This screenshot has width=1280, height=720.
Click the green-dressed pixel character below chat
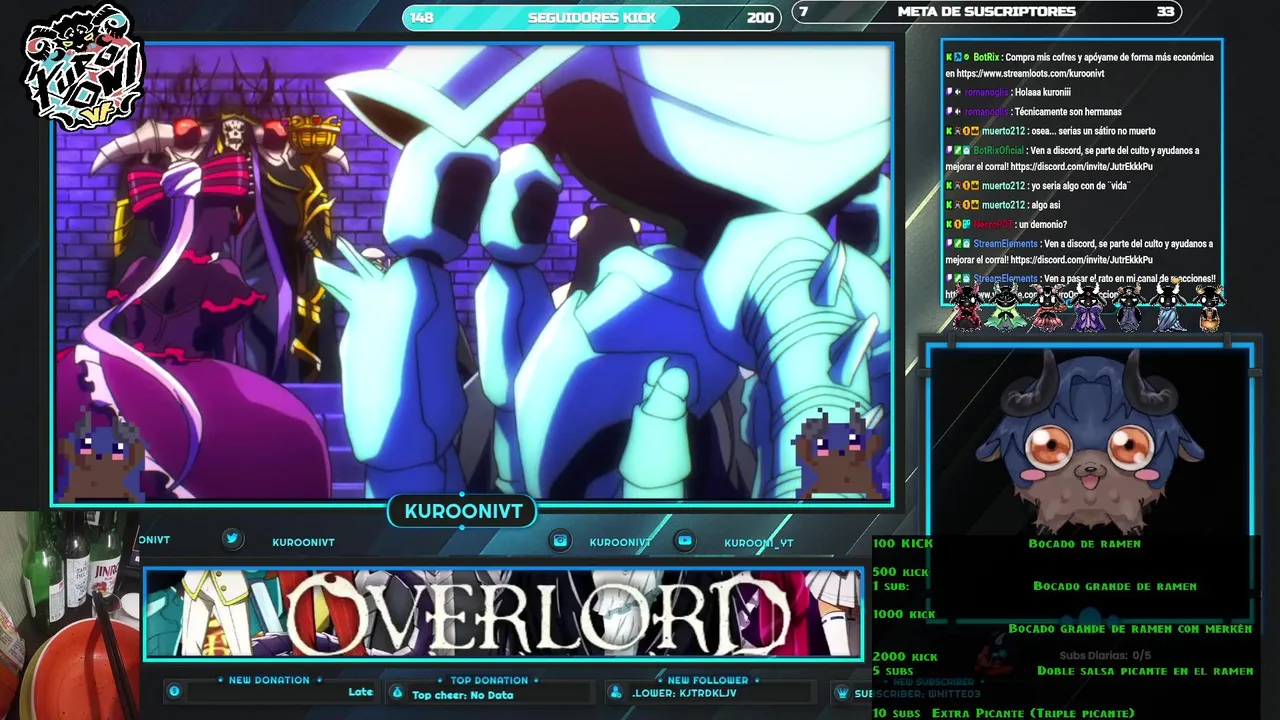tap(1004, 307)
